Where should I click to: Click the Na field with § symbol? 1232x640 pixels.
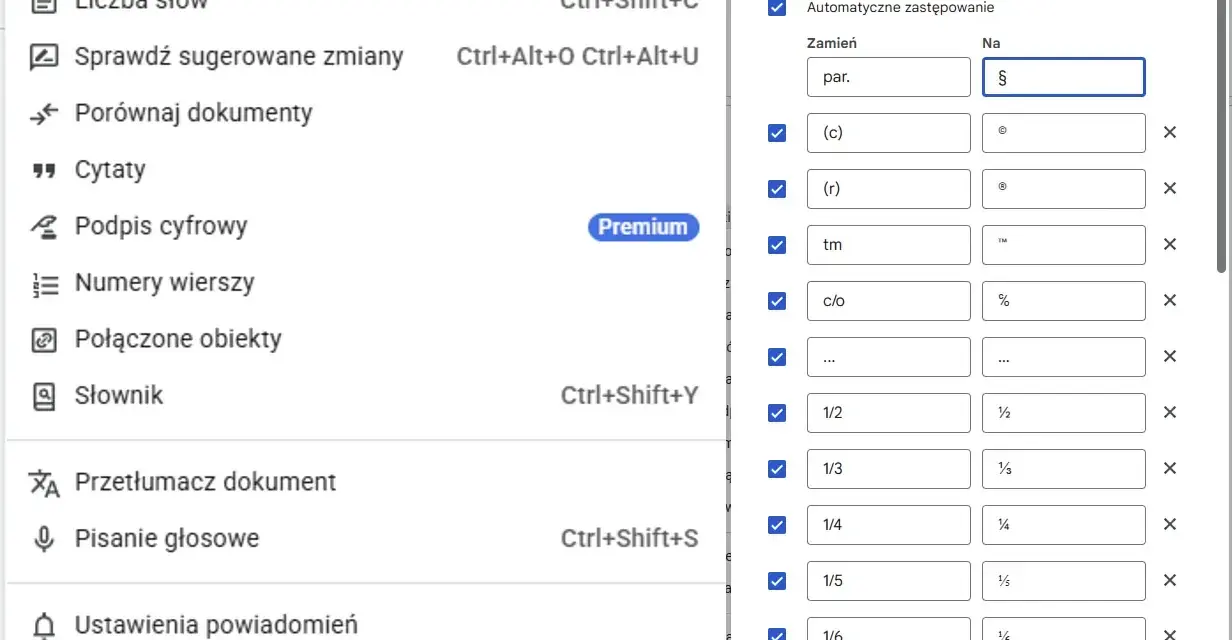[1064, 77]
